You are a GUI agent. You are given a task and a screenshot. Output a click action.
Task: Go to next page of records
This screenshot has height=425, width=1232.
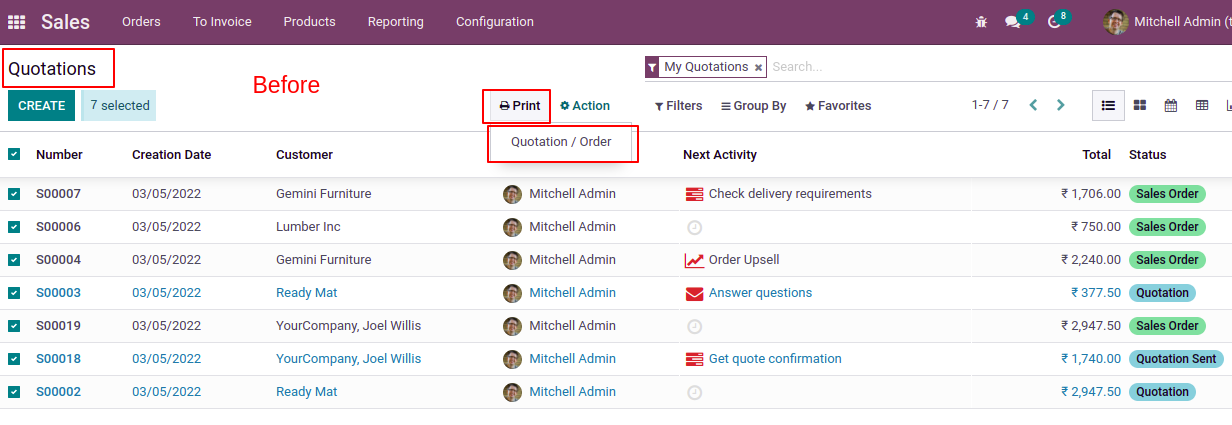1061,105
